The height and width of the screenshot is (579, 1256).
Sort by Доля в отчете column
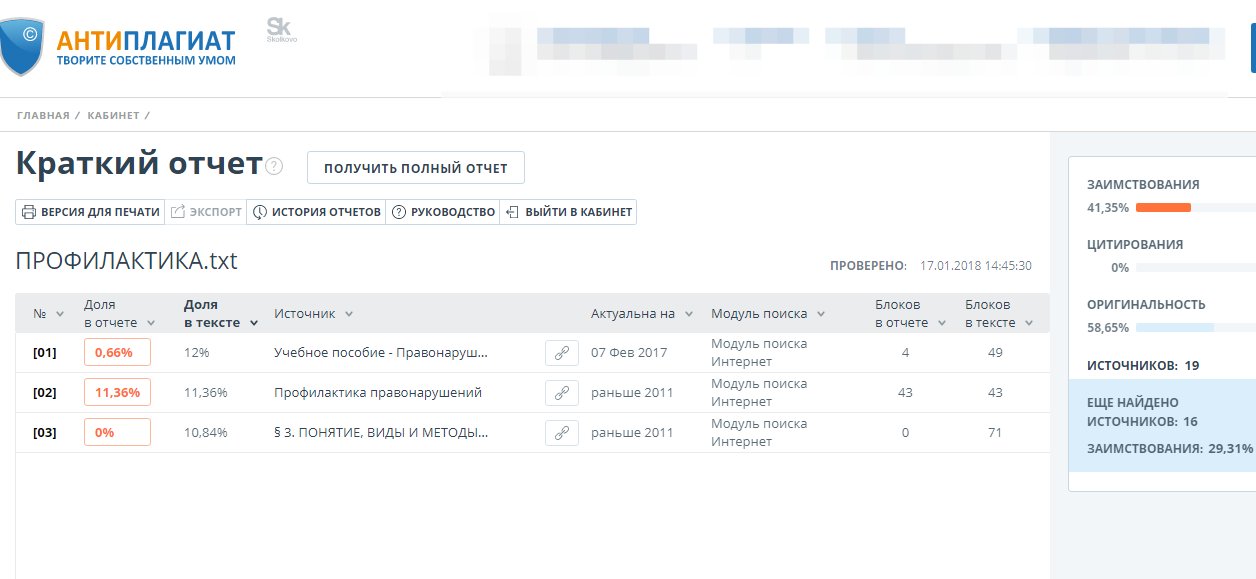click(x=119, y=314)
